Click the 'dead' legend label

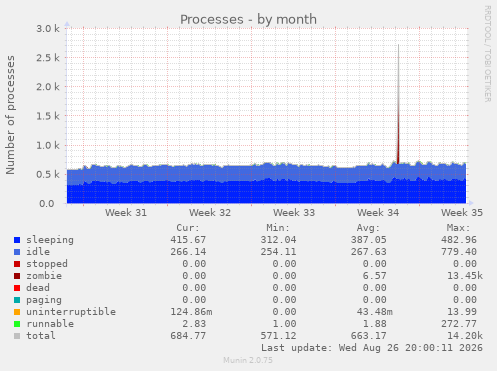pos(38,288)
